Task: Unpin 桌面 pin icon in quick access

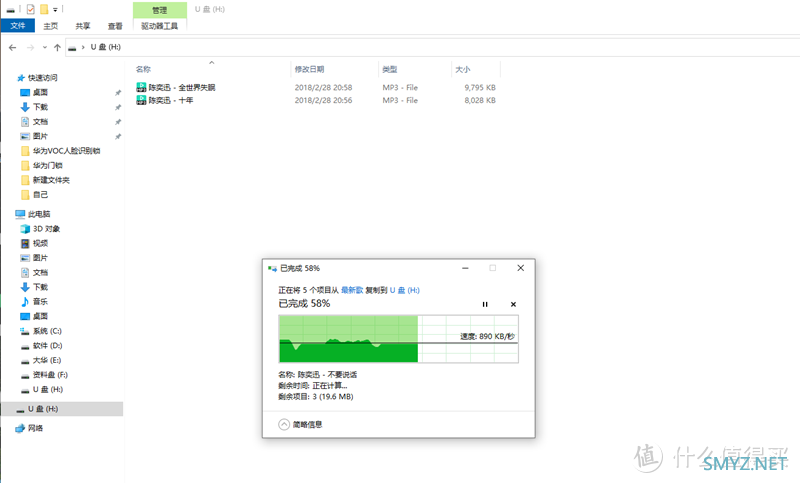Action: (x=118, y=93)
